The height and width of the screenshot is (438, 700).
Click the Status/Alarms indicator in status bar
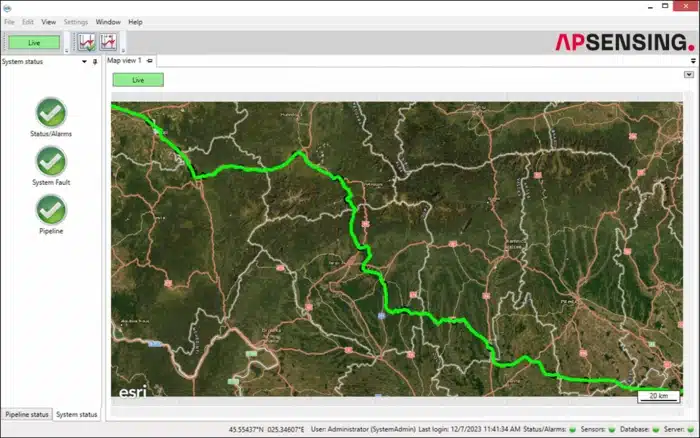coord(575,429)
